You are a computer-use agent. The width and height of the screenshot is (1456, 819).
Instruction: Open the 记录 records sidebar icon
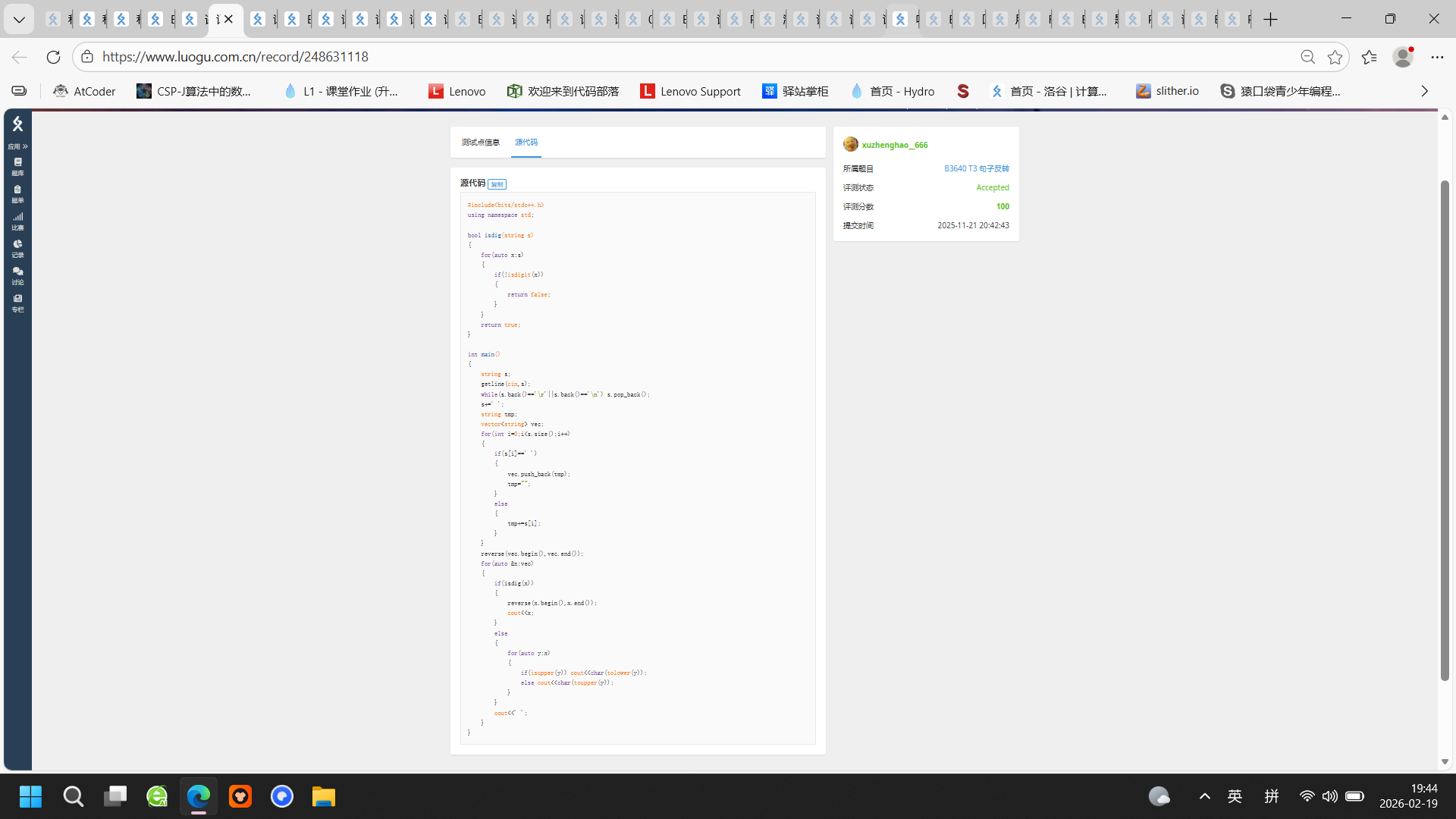pyautogui.click(x=17, y=248)
